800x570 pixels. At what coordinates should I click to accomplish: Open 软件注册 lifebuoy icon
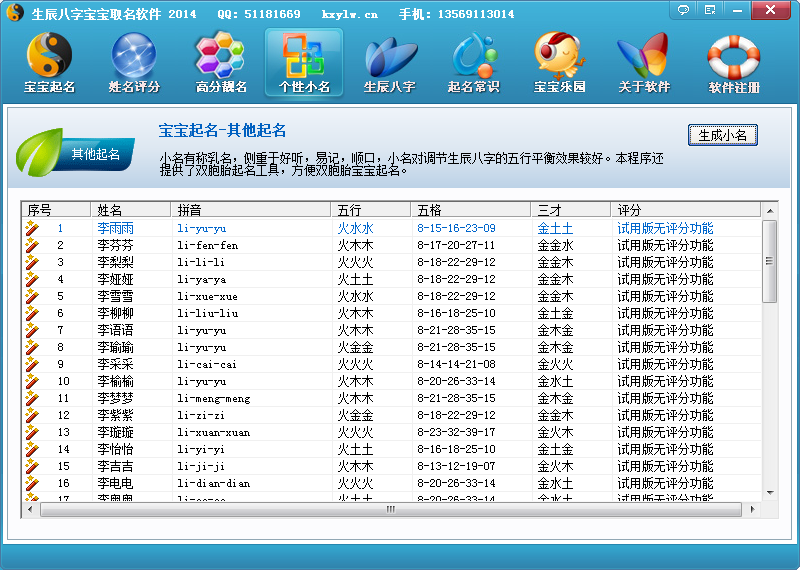coord(734,62)
